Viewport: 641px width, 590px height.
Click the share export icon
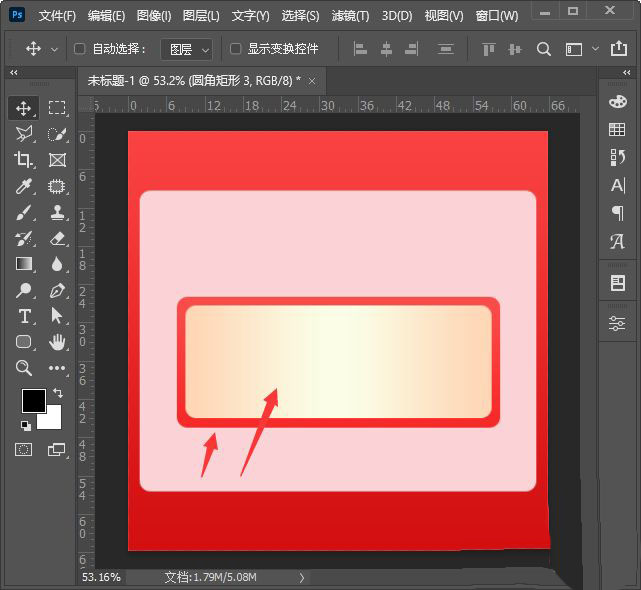(x=619, y=48)
